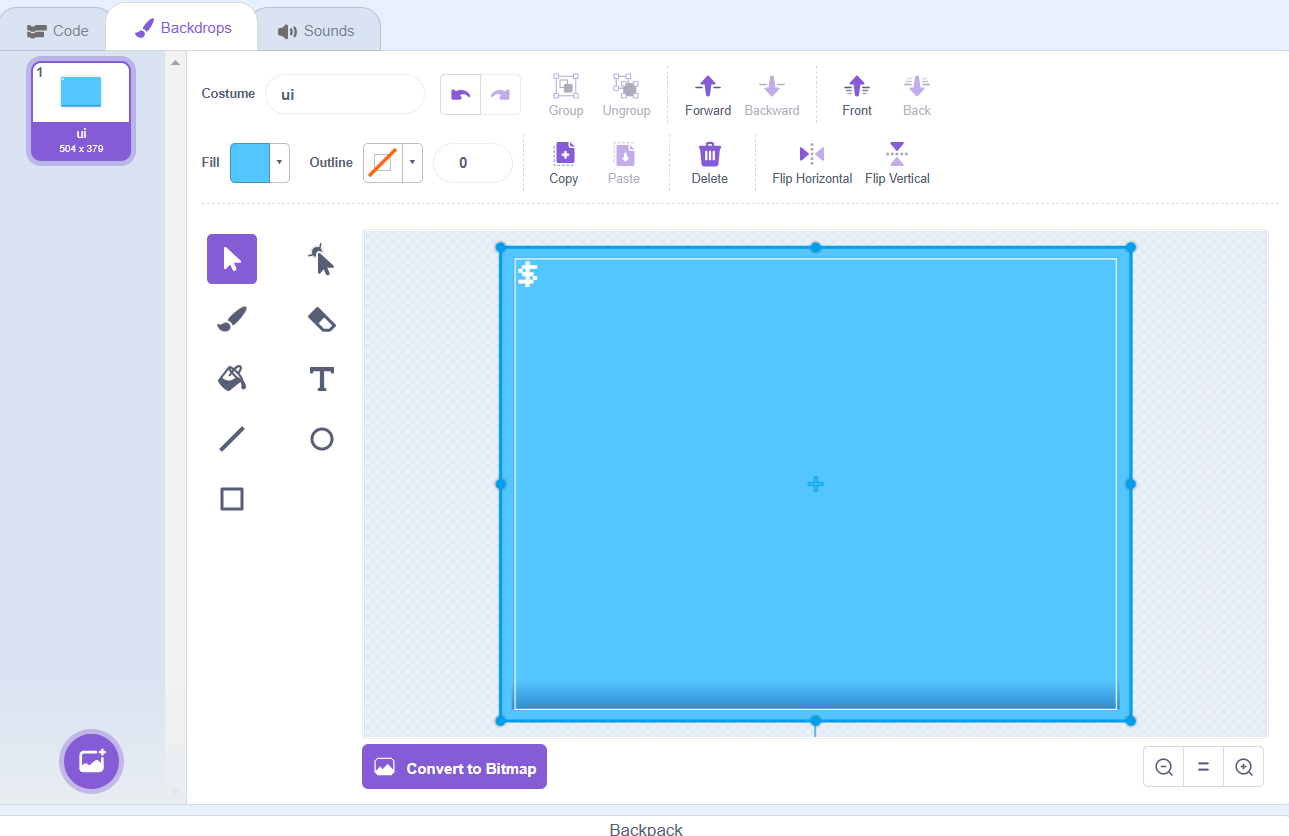Click the backdrop list scrollbar up arrow
Image resolution: width=1289 pixels, height=836 pixels.
pyautogui.click(x=176, y=63)
